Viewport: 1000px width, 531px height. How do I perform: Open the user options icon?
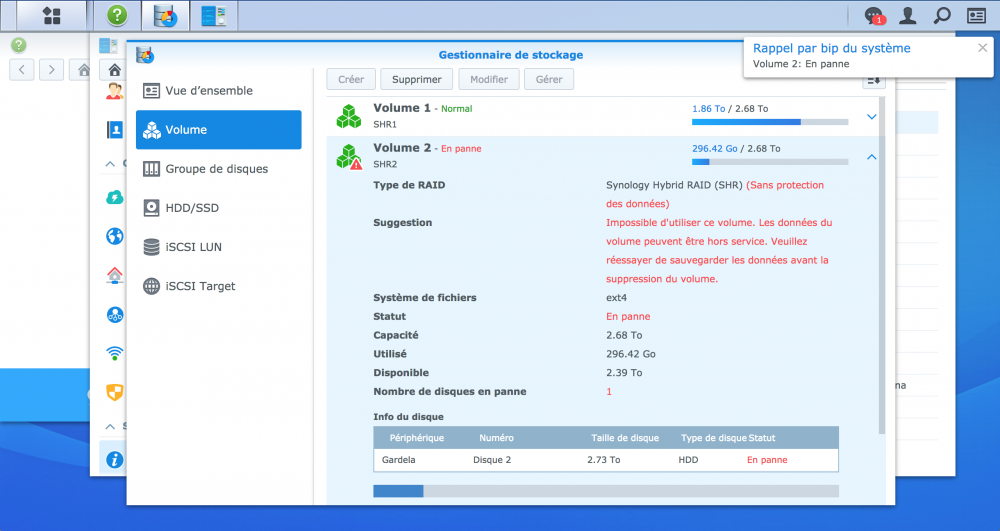tap(908, 16)
